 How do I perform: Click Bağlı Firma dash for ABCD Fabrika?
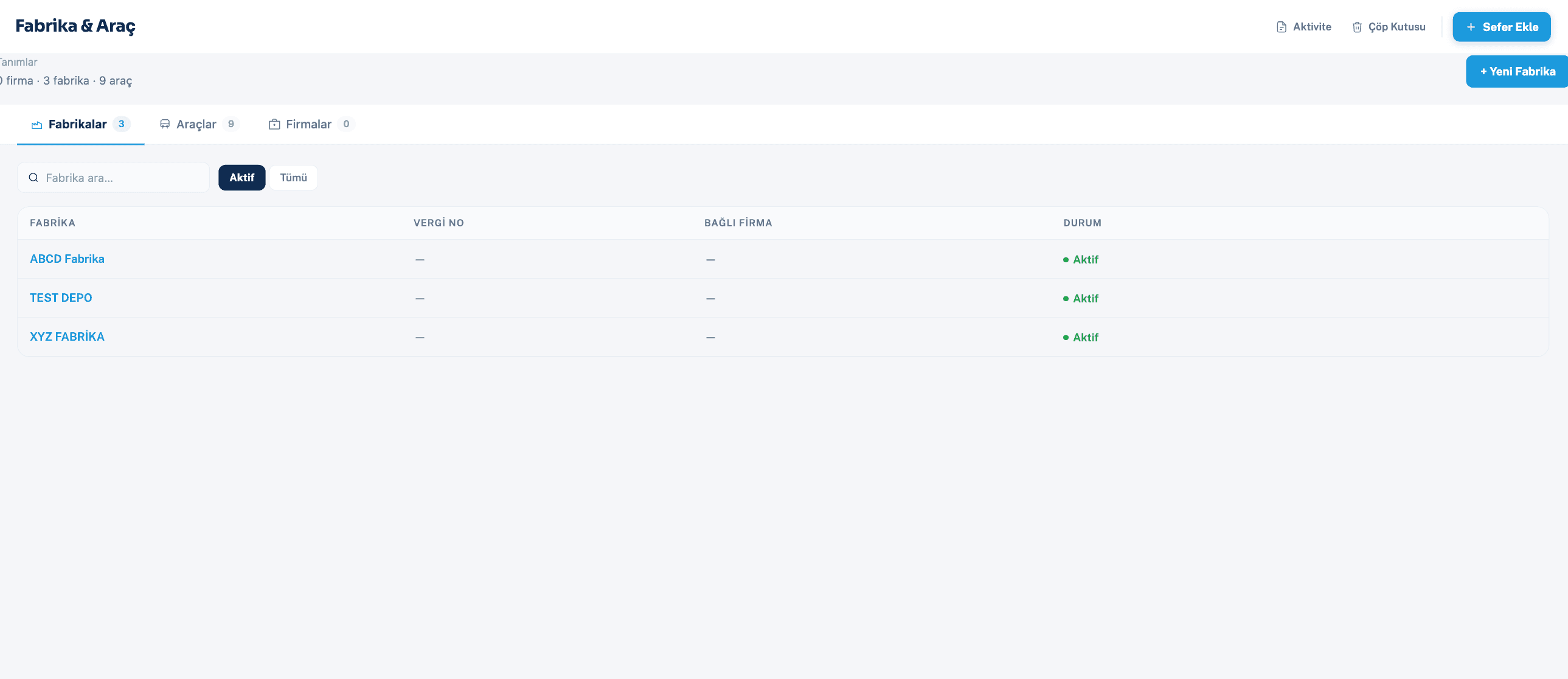[x=710, y=259]
